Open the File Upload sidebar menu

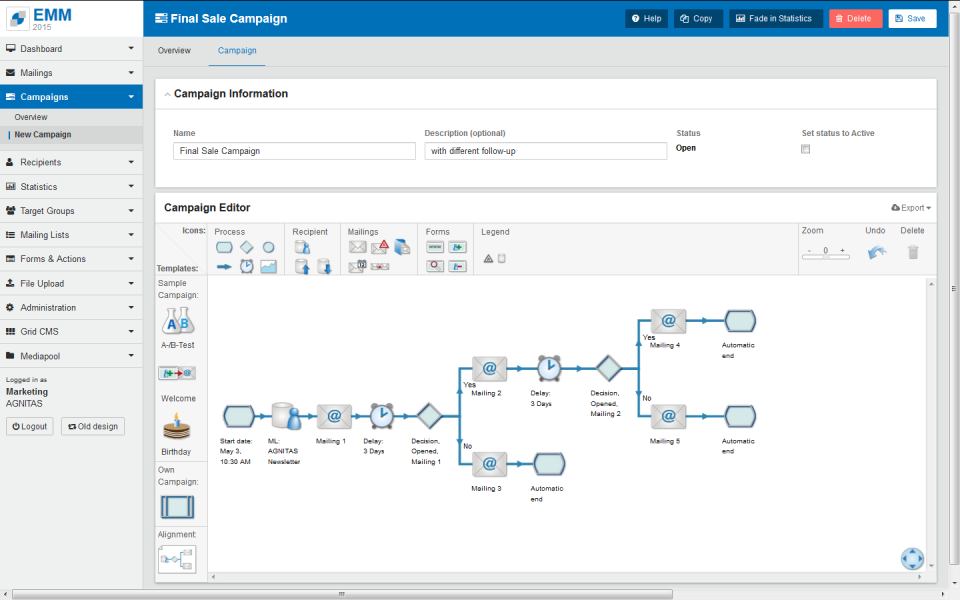[x=71, y=283]
